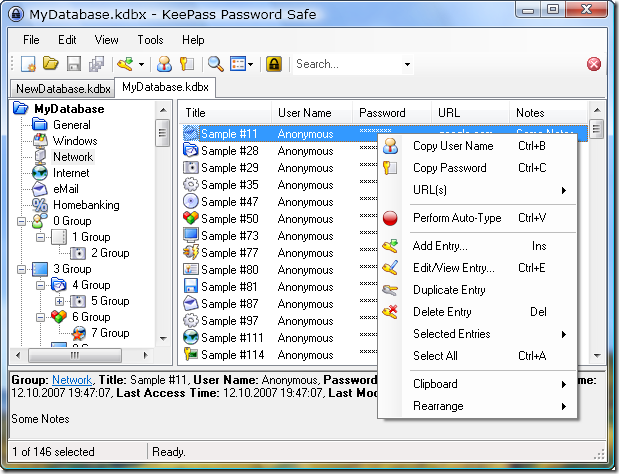Select the eMail envelope group icon
The image size is (619, 474).
click(40, 189)
